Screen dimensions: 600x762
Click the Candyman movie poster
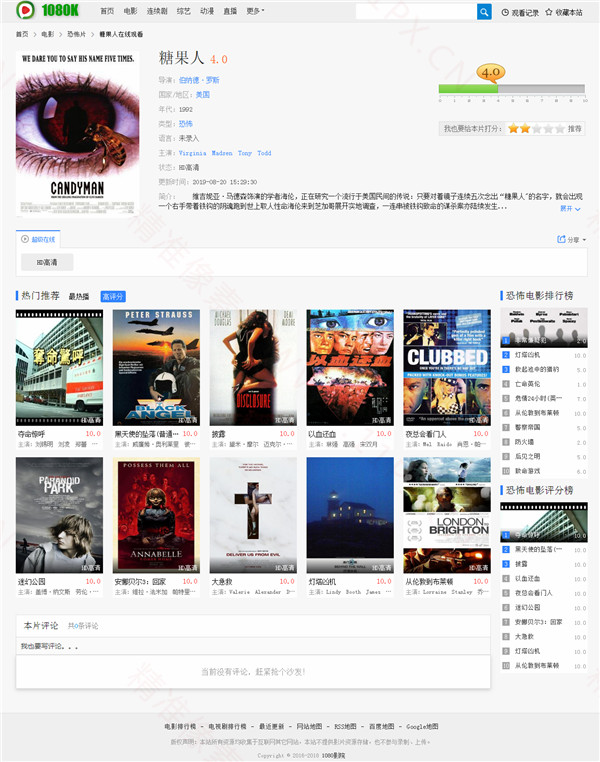coord(78,133)
